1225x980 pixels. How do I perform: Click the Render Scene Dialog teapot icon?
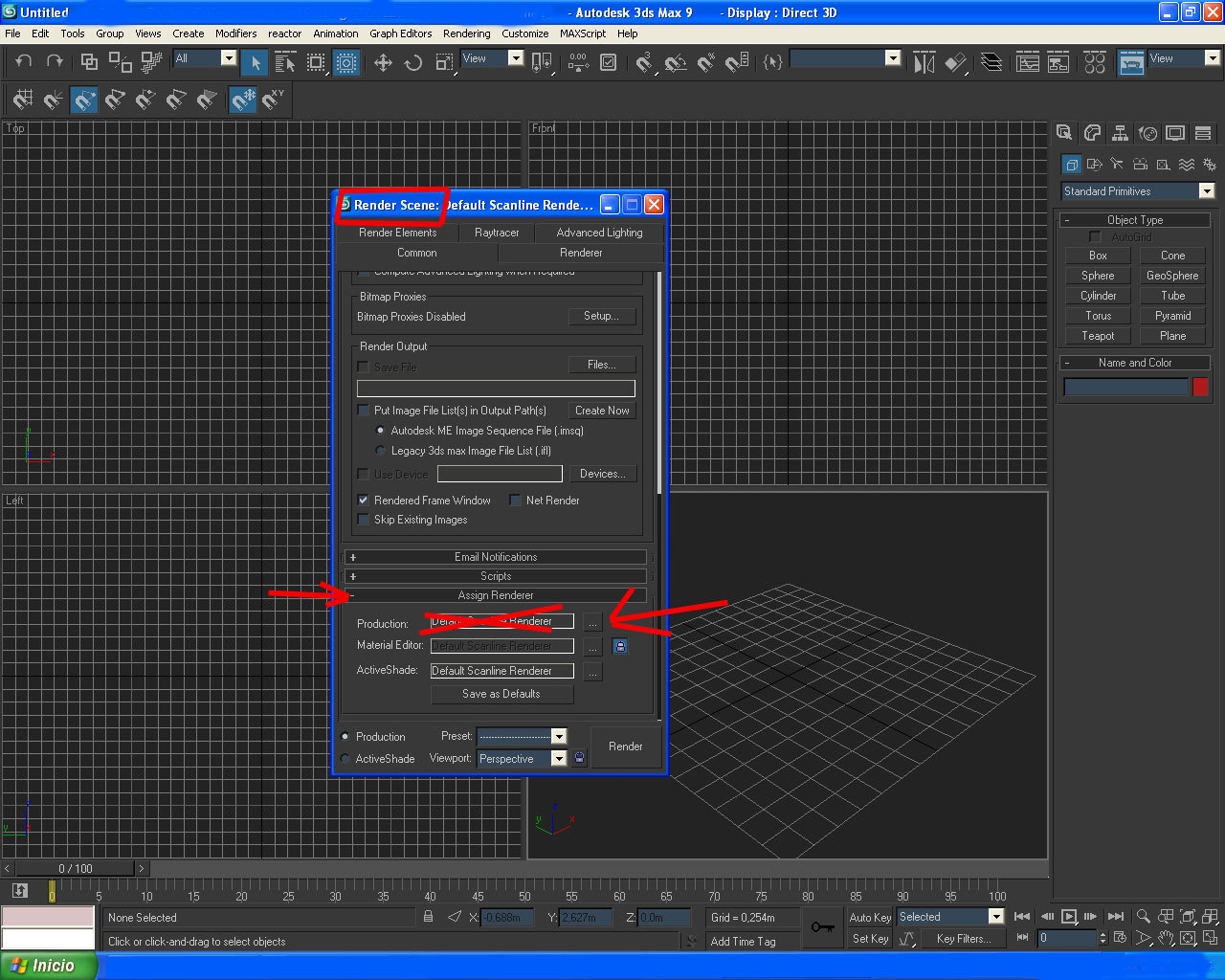1131,62
